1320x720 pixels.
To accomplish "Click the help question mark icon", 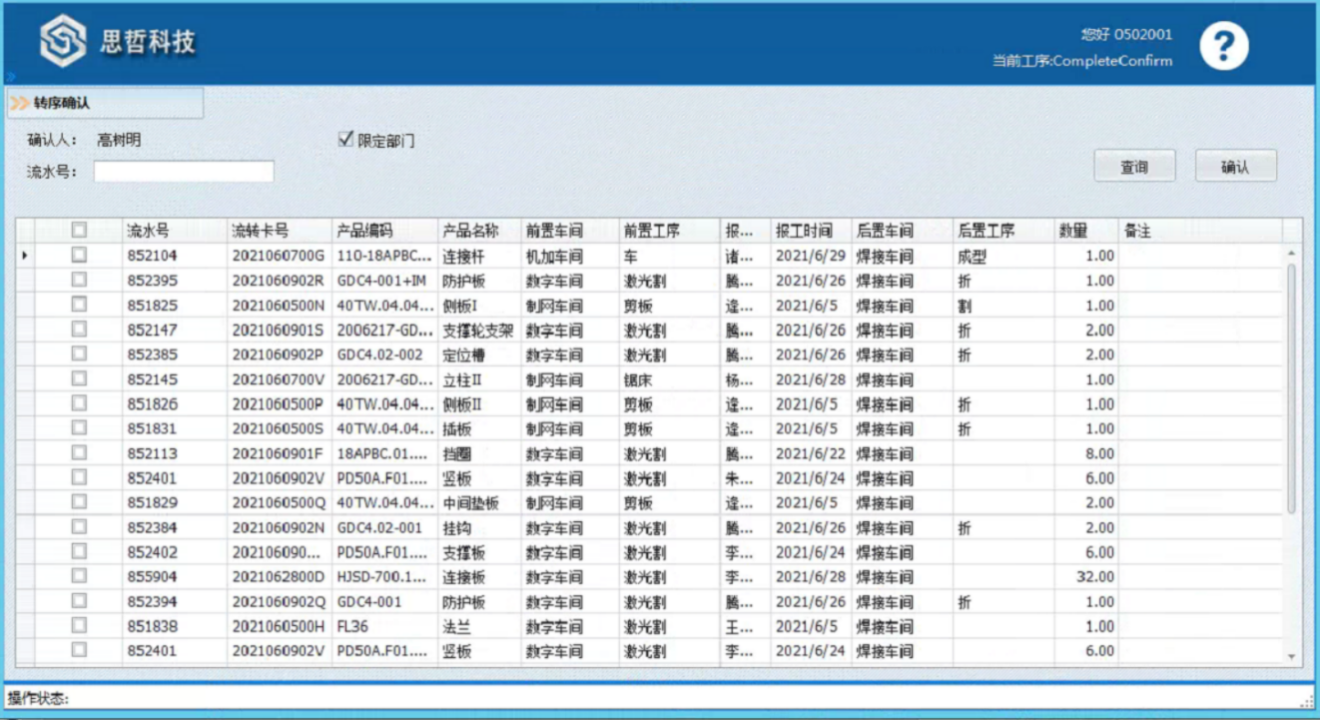I will 1223,46.
